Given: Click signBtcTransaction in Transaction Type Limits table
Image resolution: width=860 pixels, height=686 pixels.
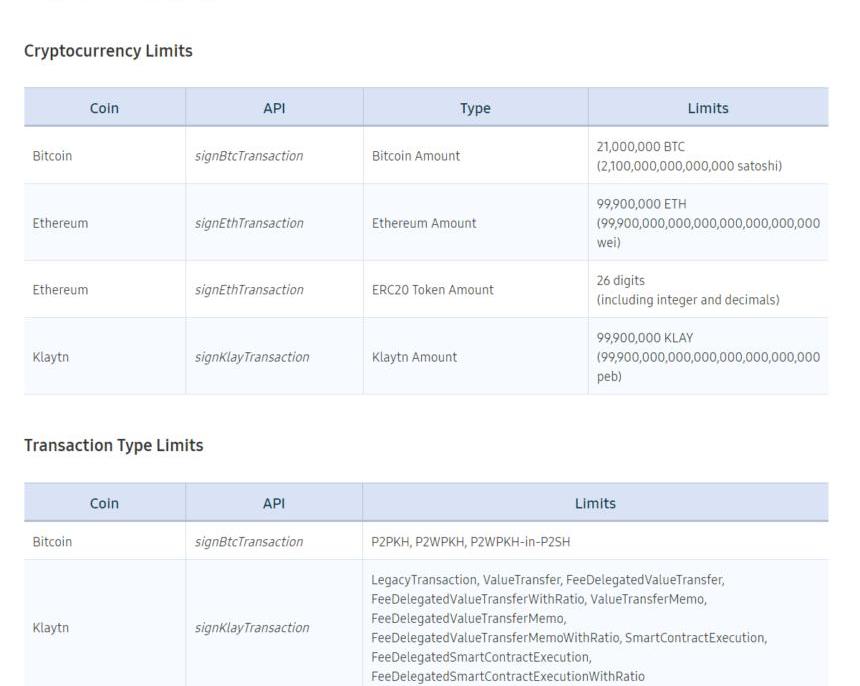Looking at the screenshot, I should (x=249, y=542).
